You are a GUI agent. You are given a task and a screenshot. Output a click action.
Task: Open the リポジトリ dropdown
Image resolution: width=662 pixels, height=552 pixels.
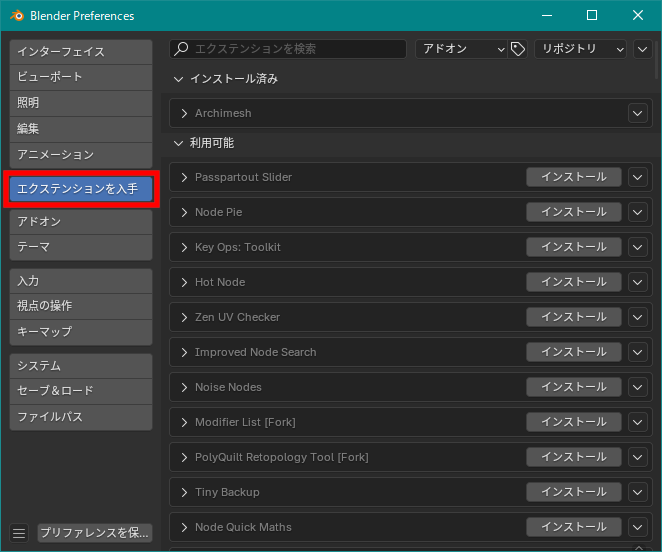581,49
